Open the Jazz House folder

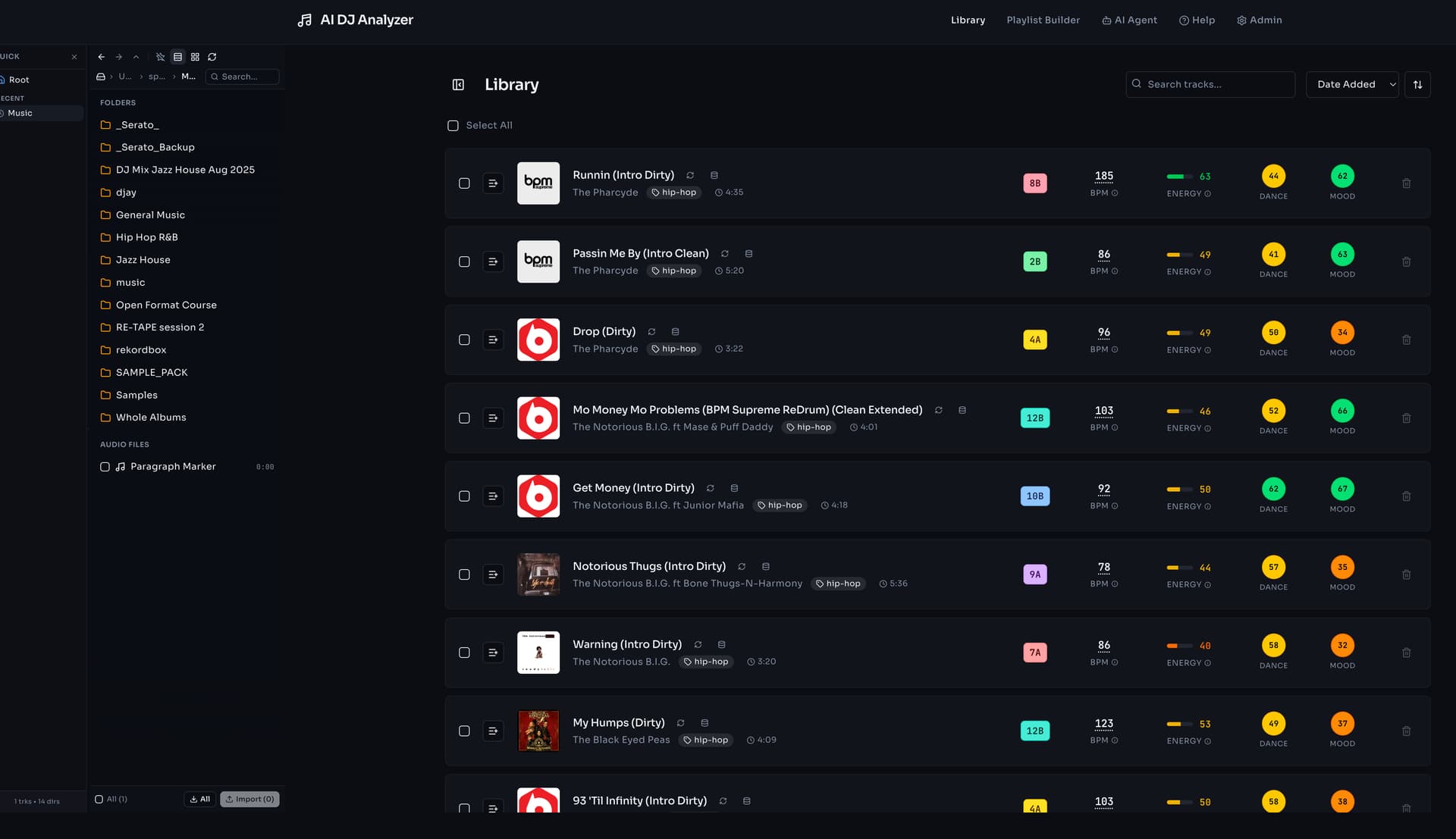tap(143, 260)
